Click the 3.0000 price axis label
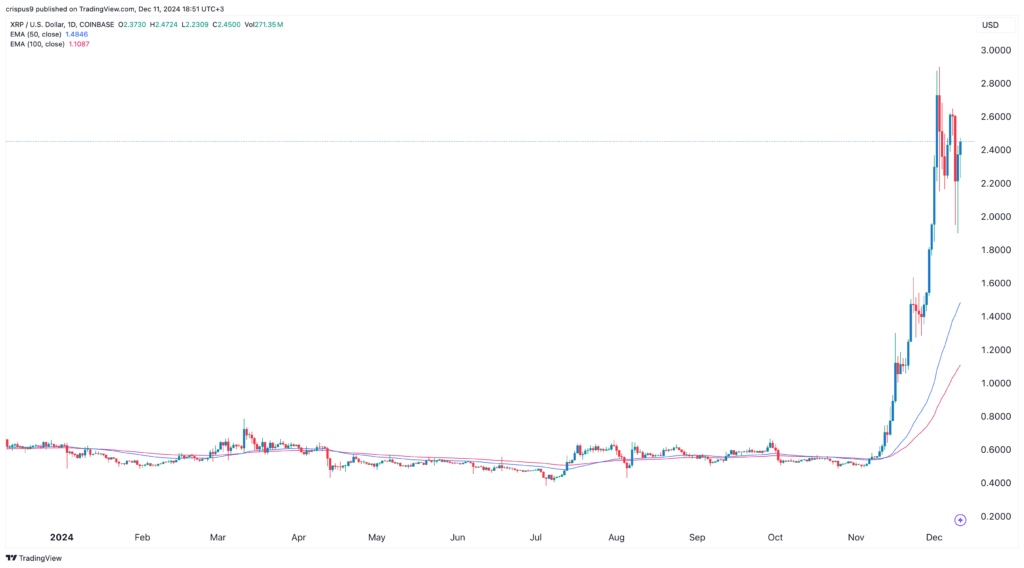The height and width of the screenshot is (568, 1024). (995, 50)
